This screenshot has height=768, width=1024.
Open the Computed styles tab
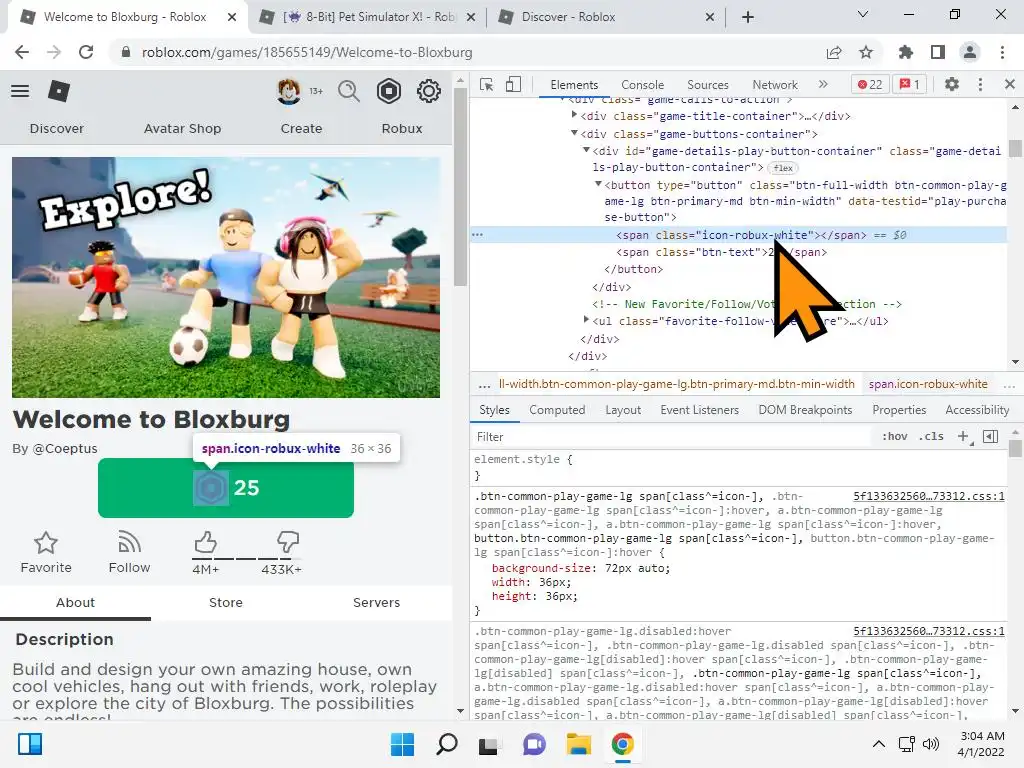click(x=557, y=410)
